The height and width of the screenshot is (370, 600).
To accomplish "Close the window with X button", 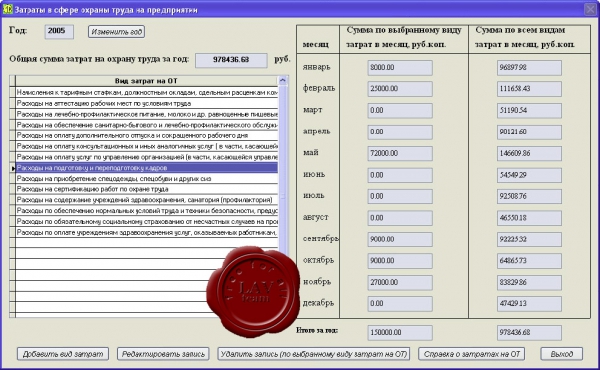I will [x=590, y=9].
